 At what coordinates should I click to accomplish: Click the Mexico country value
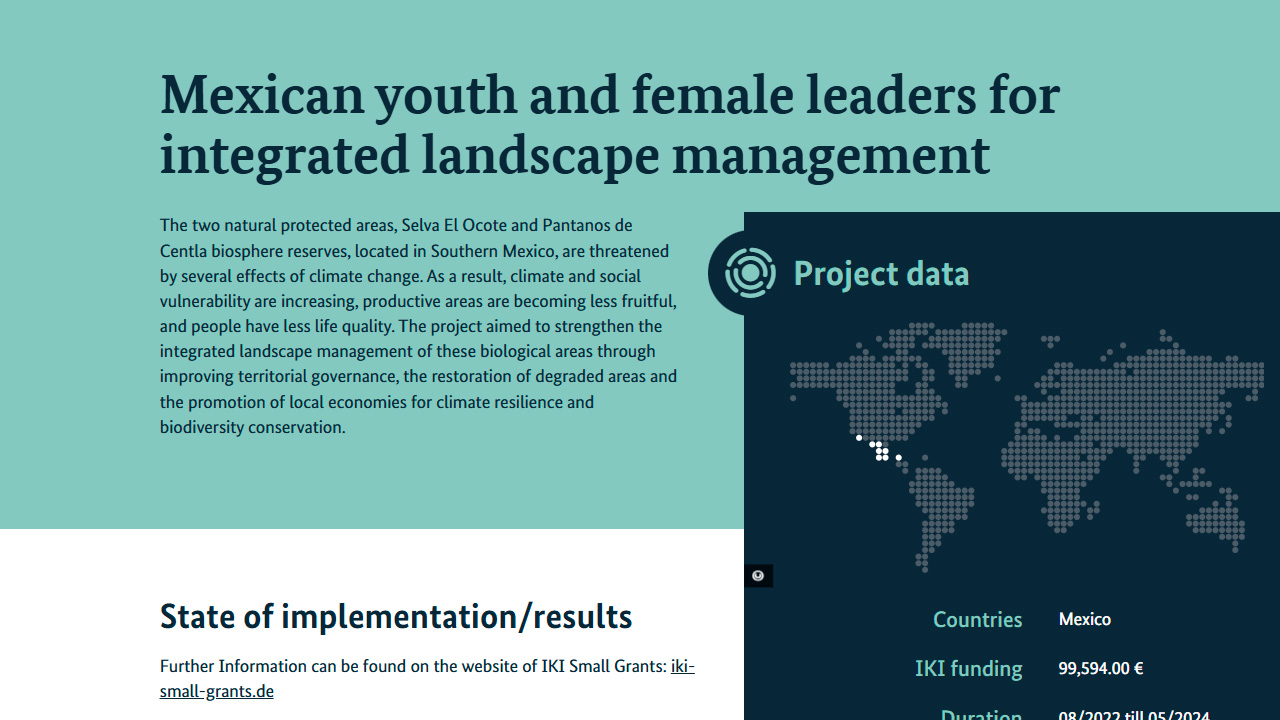tap(1084, 619)
